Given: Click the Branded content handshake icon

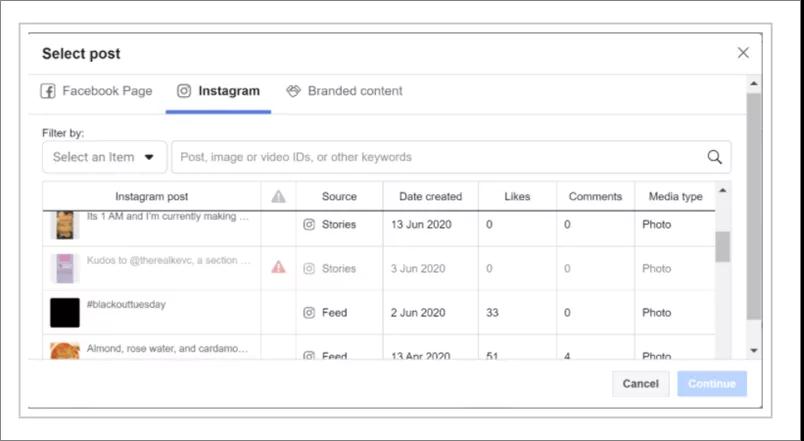Looking at the screenshot, I should click(x=294, y=91).
